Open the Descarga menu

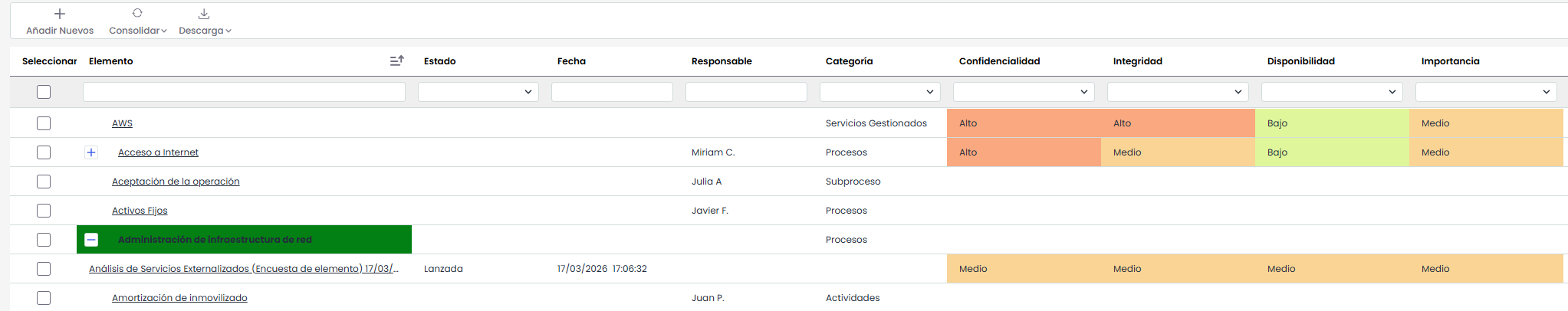pos(205,31)
